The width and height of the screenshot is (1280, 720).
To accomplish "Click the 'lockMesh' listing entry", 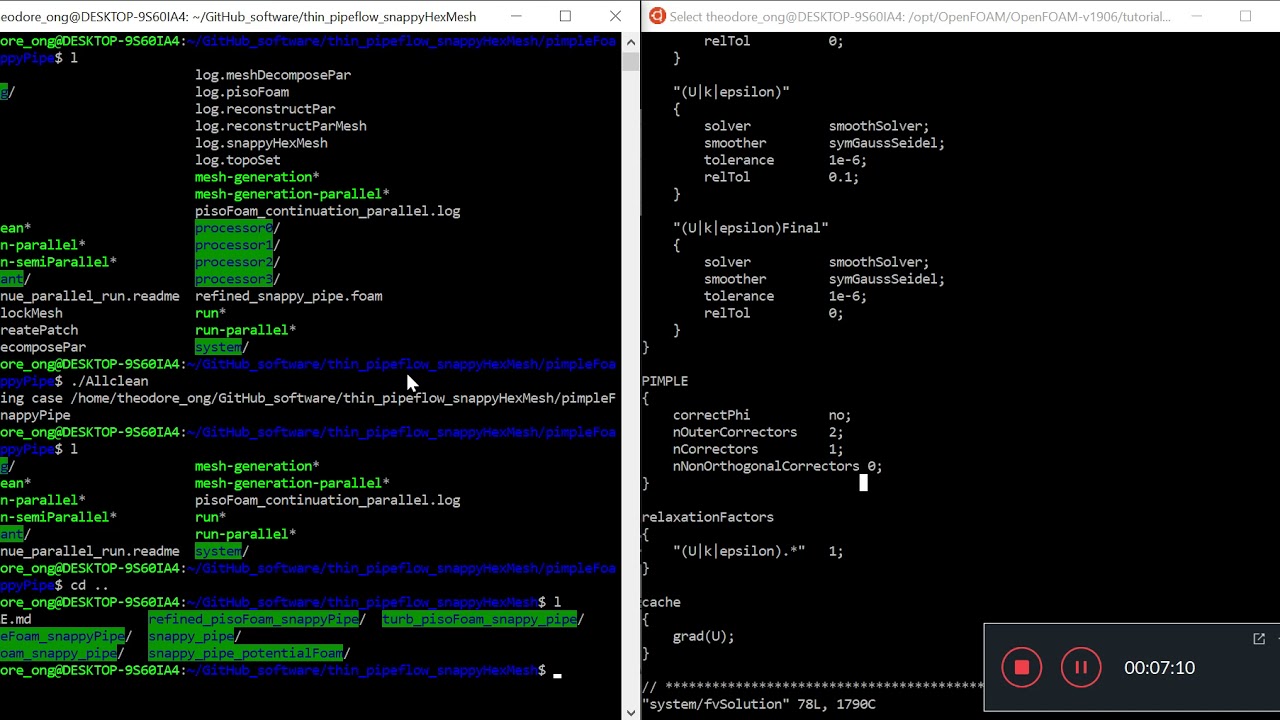I will click(x=31, y=313).
